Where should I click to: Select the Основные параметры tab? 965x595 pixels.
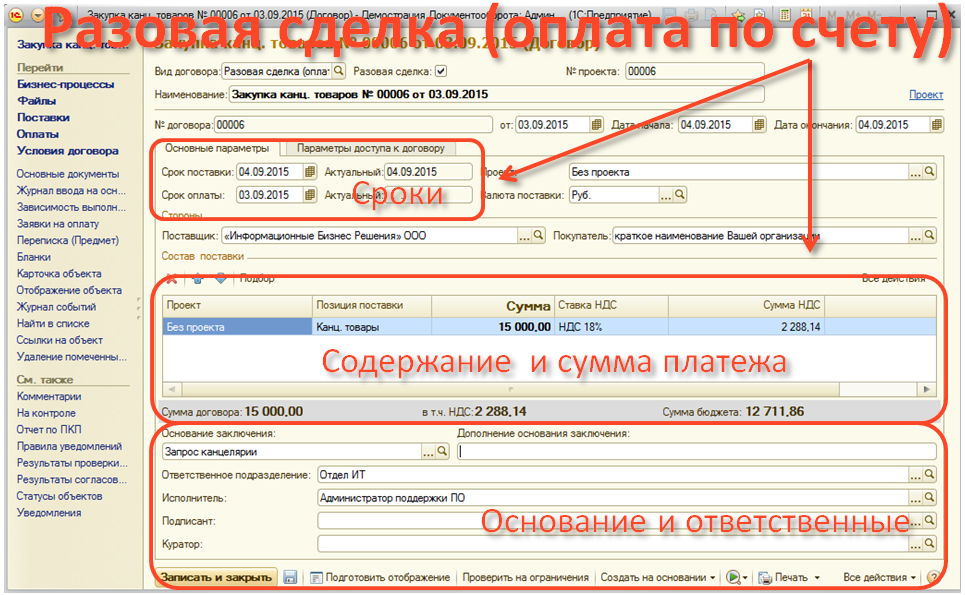coord(216,148)
